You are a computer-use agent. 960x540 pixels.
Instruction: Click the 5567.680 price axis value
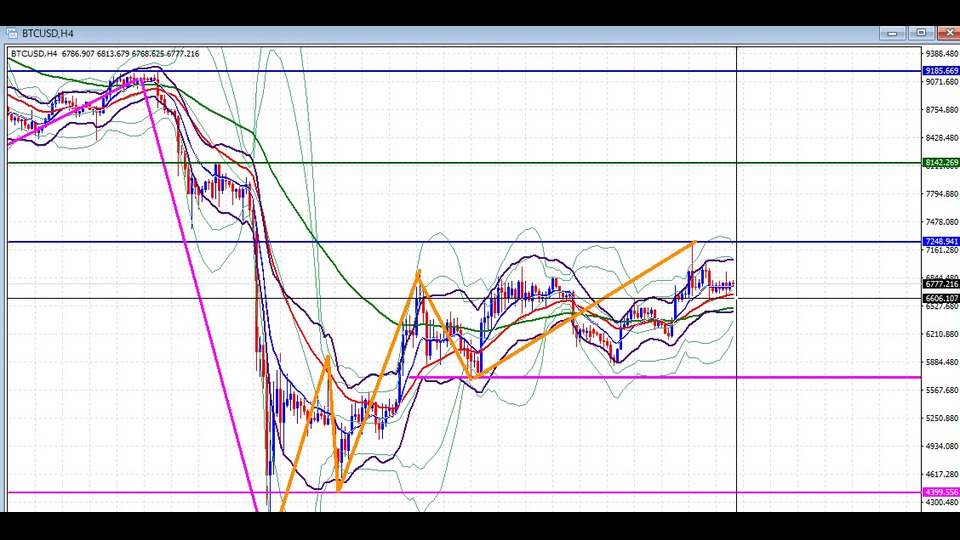942,390
